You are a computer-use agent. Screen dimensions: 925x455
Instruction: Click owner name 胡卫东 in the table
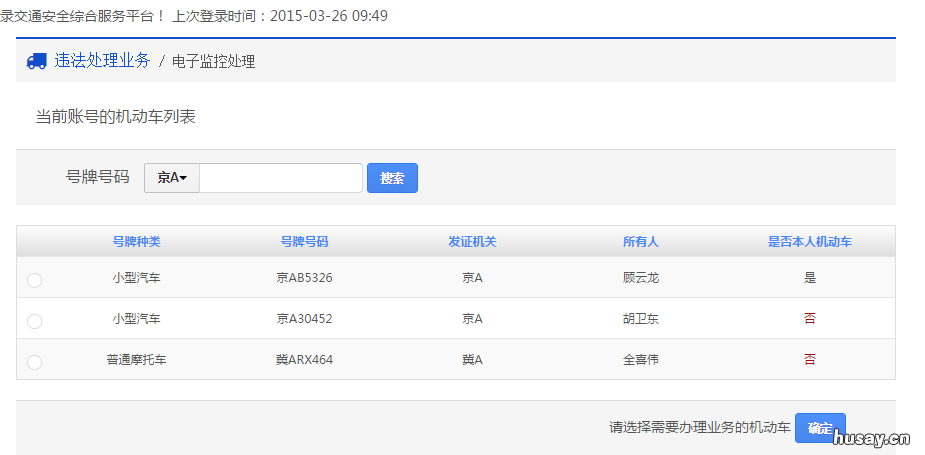pyautogui.click(x=640, y=319)
